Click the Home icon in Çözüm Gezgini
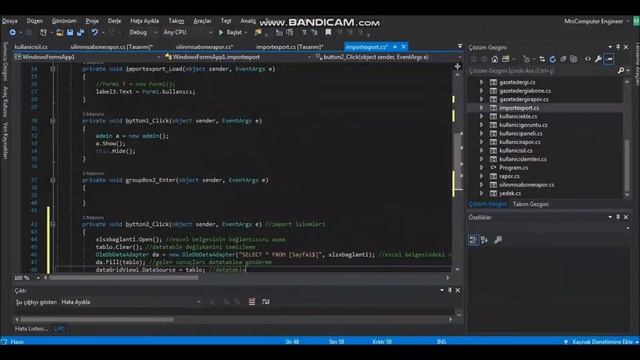 (495, 59)
